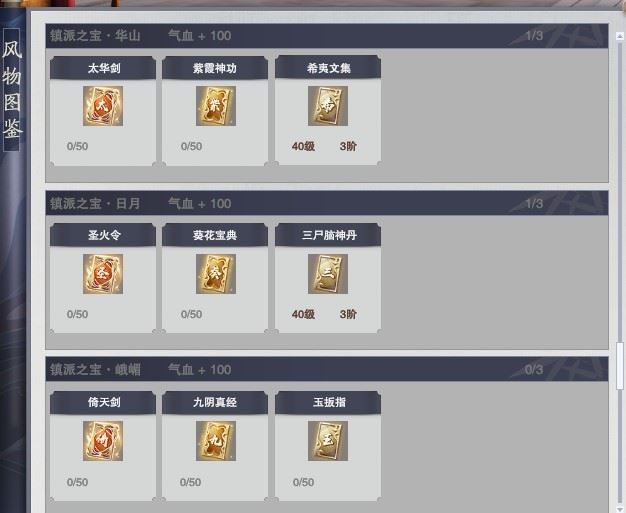Select the 紫霞神功 golden card icon
Screen dimensions: 626x513
(x=216, y=106)
